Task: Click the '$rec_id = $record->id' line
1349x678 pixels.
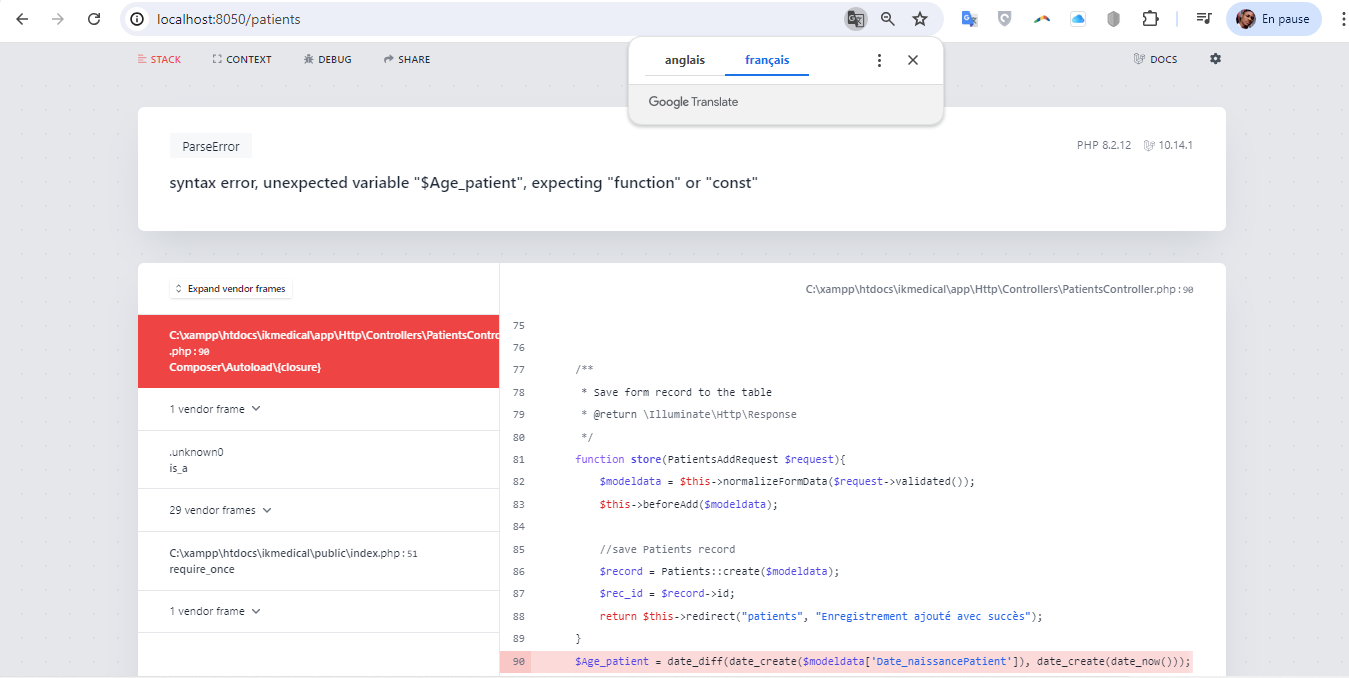Action: coord(667,594)
